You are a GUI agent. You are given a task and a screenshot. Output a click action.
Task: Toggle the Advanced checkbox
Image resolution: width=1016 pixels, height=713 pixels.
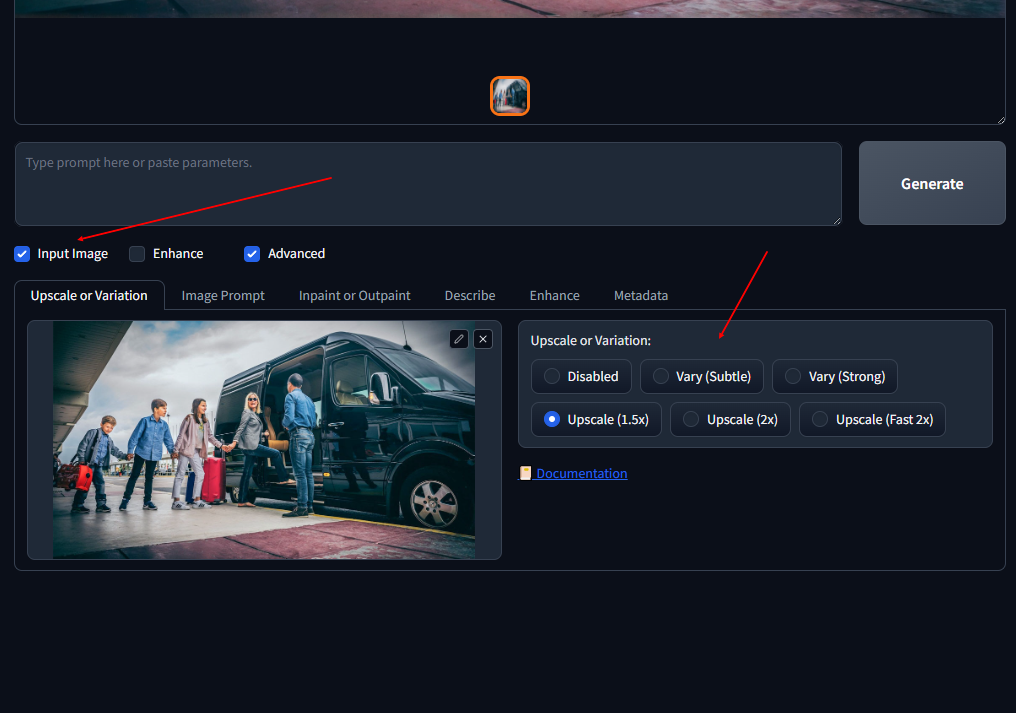252,254
